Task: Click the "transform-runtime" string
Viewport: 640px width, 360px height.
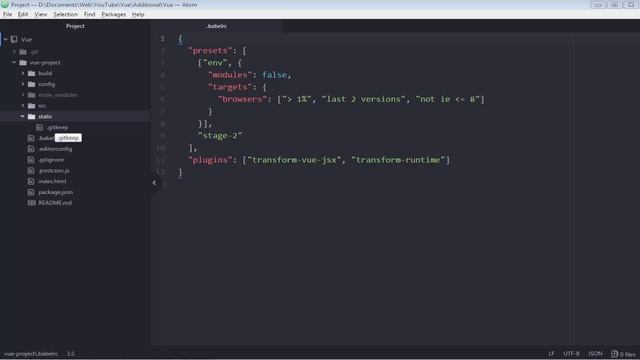Action: 398,160
